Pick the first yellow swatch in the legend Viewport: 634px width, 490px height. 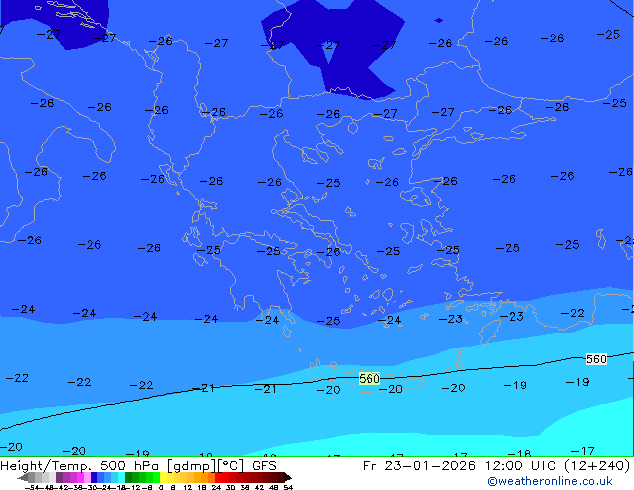pos(164,477)
